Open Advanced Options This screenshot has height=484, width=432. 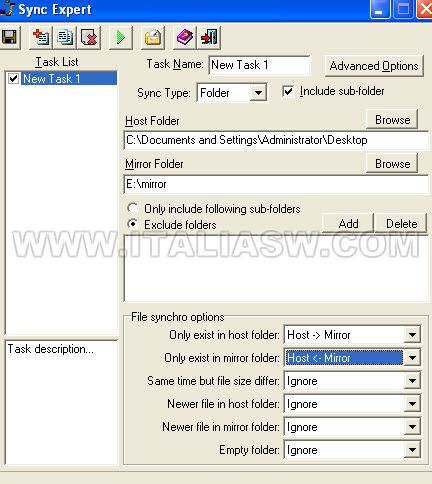374,66
